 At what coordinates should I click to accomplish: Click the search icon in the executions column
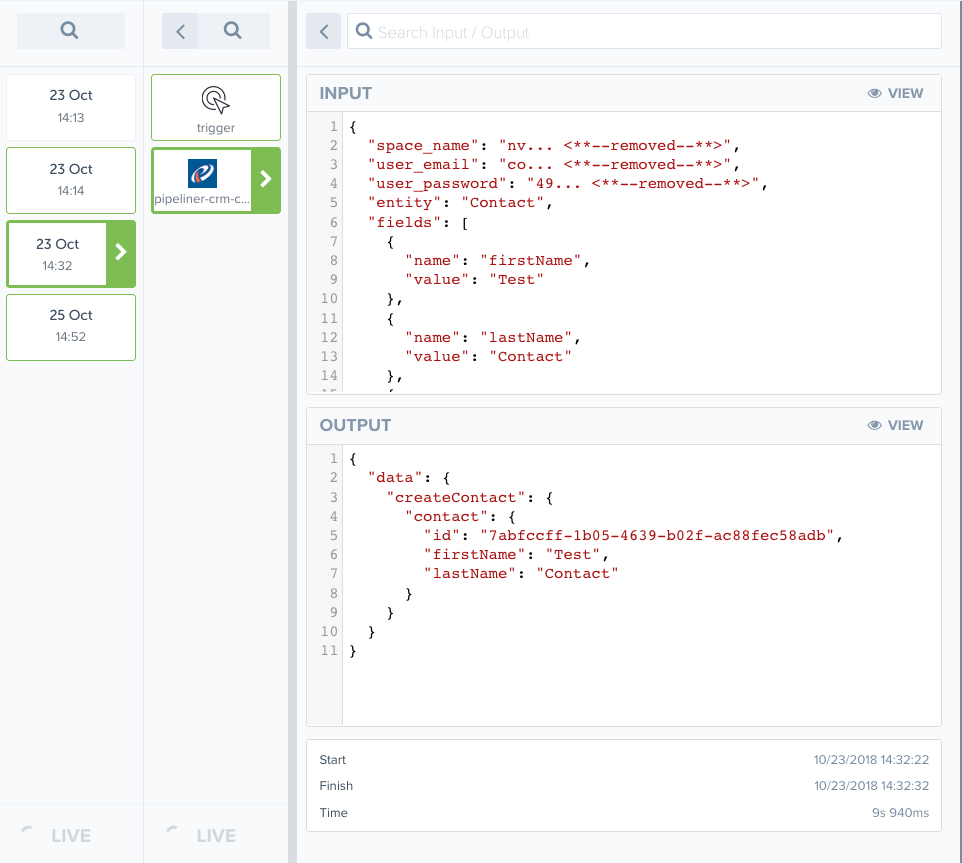[70, 30]
